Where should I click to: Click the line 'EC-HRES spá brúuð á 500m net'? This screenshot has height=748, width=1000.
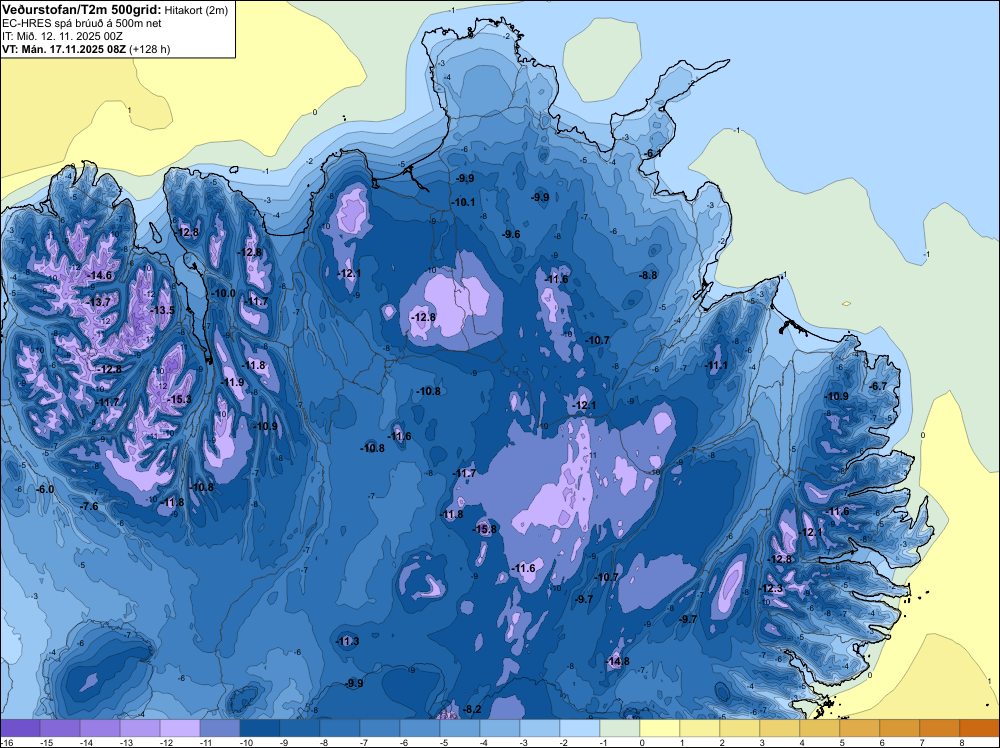[82, 24]
